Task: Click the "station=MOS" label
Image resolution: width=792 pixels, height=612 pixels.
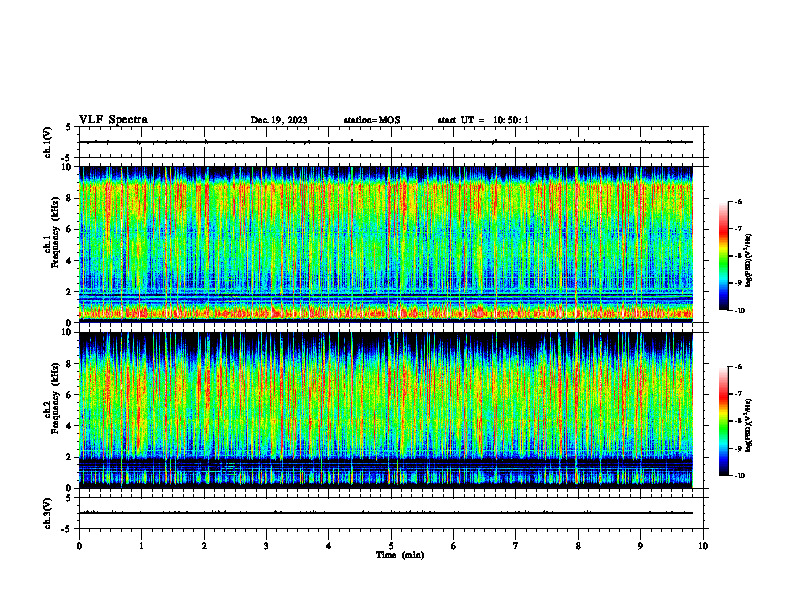Action: coord(372,120)
